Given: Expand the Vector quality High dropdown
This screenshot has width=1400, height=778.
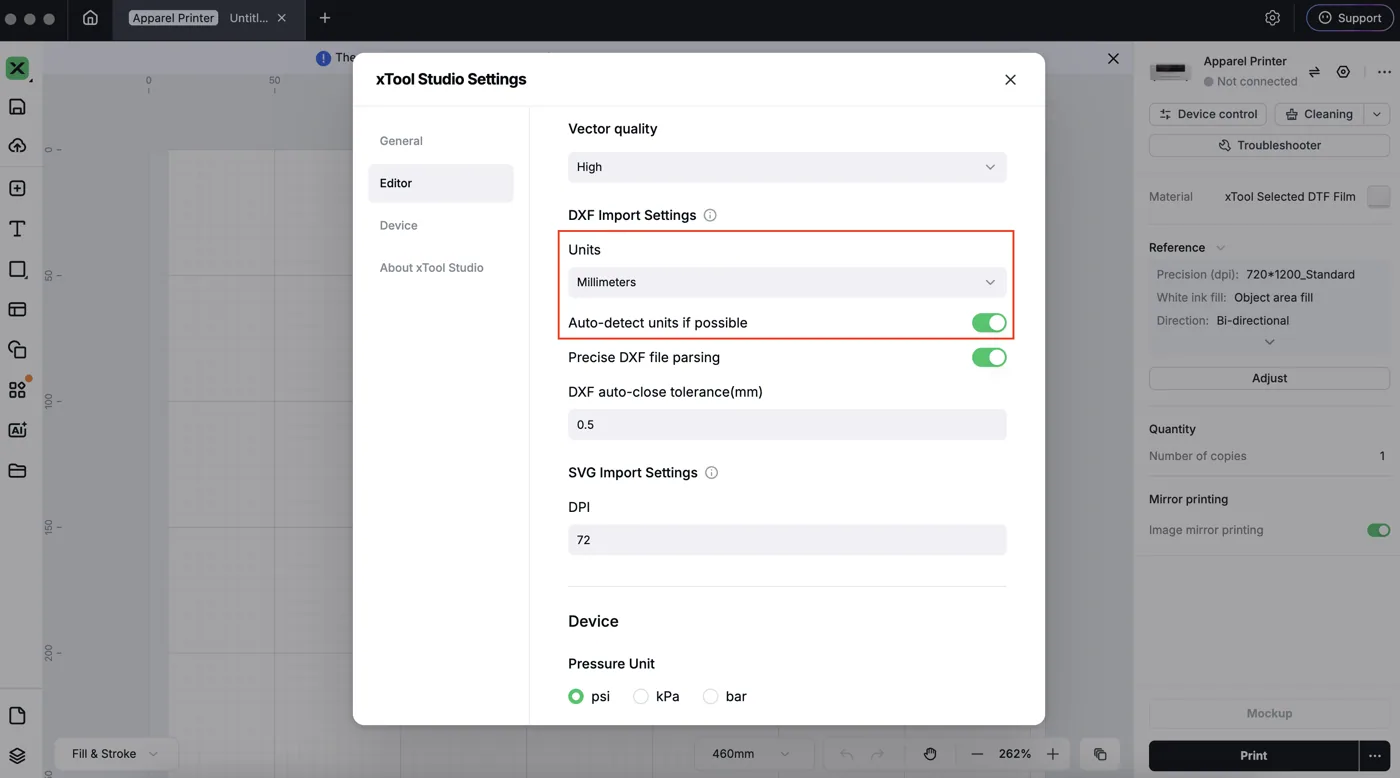Looking at the screenshot, I should (x=787, y=167).
